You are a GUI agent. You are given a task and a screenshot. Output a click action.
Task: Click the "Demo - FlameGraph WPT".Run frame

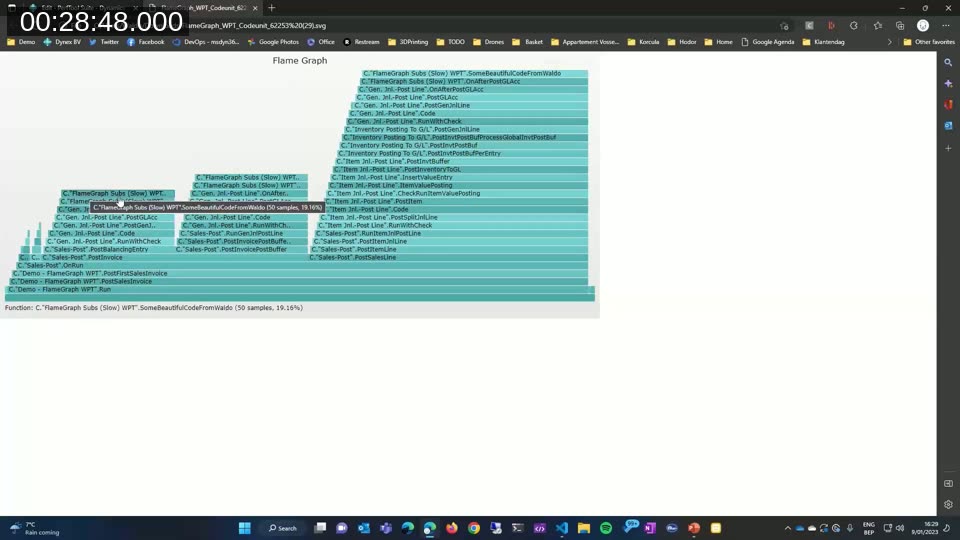pos(301,290)
